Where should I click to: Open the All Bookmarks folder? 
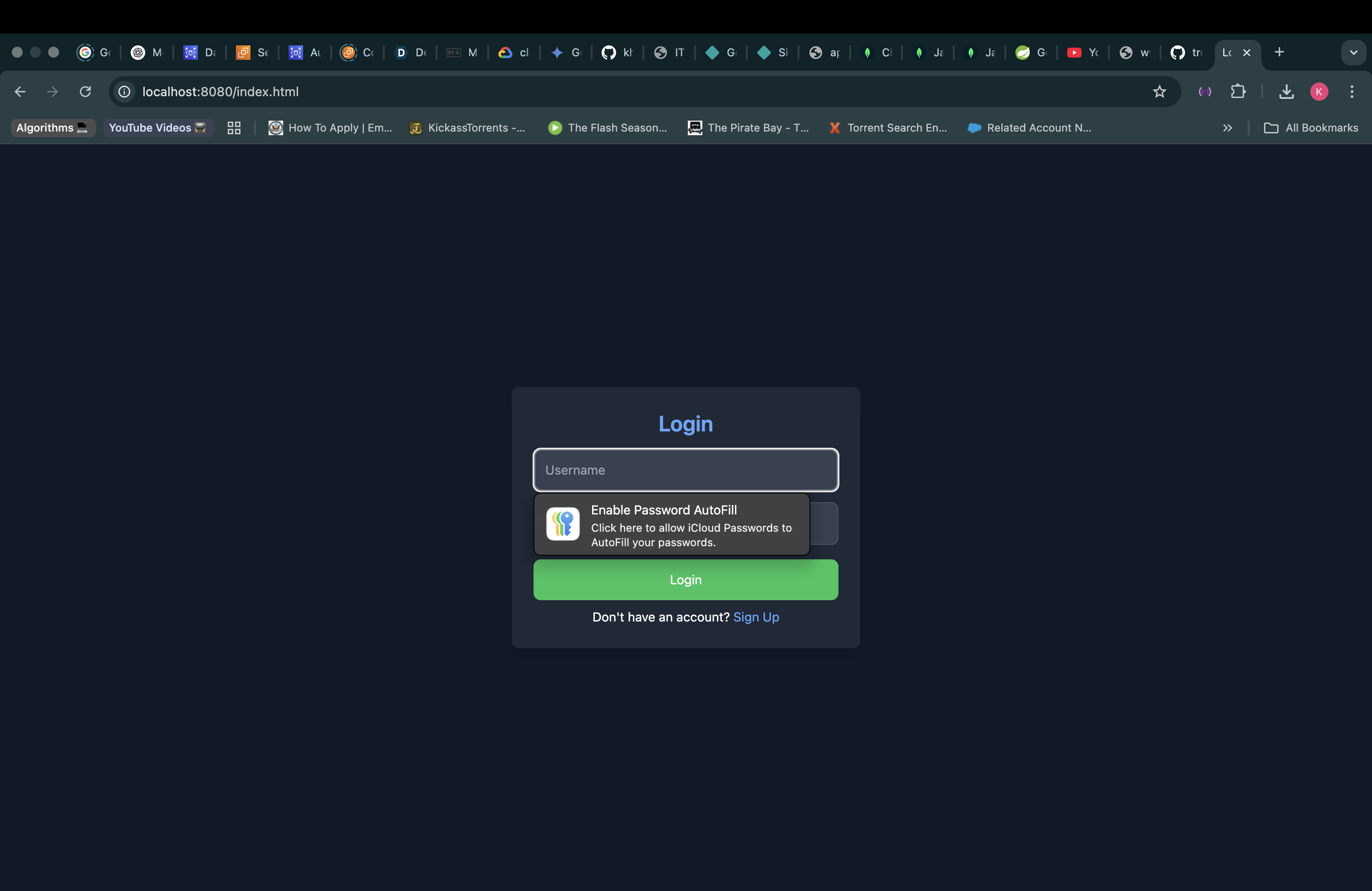1311,128
